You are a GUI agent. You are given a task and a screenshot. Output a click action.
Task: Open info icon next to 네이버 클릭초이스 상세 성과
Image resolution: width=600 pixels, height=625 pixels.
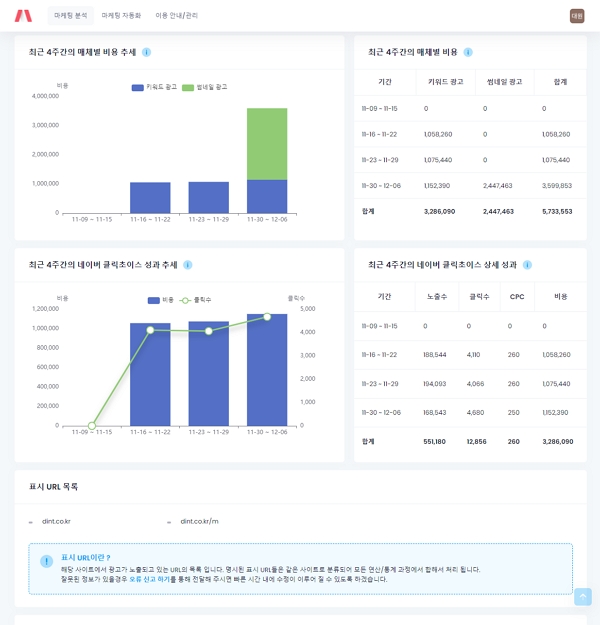click(x=527, y=265)
